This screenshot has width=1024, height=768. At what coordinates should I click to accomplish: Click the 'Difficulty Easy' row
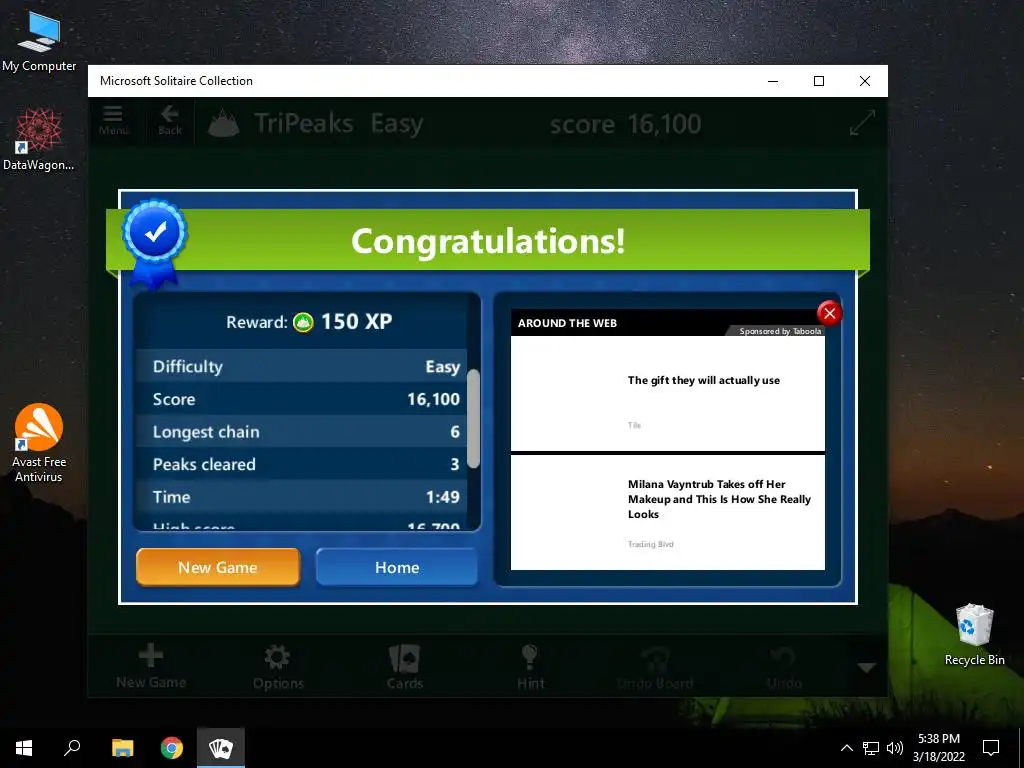pos(302,366)
